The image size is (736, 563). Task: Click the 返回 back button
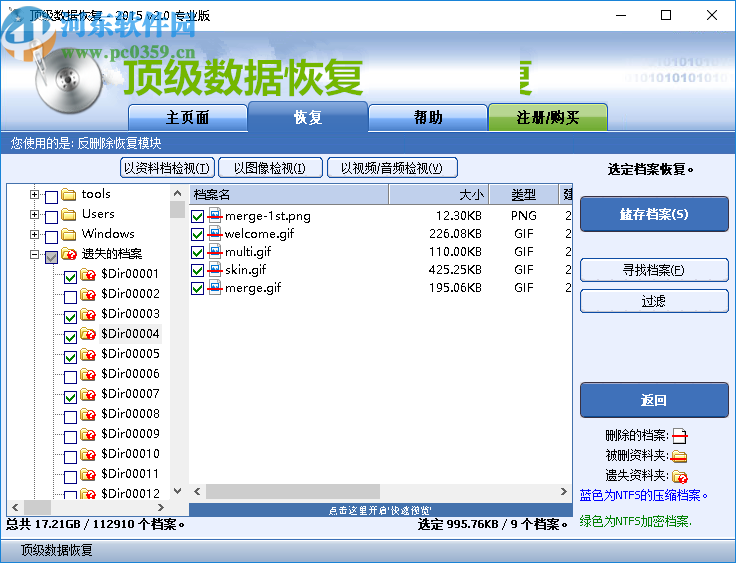pos(654,400)
